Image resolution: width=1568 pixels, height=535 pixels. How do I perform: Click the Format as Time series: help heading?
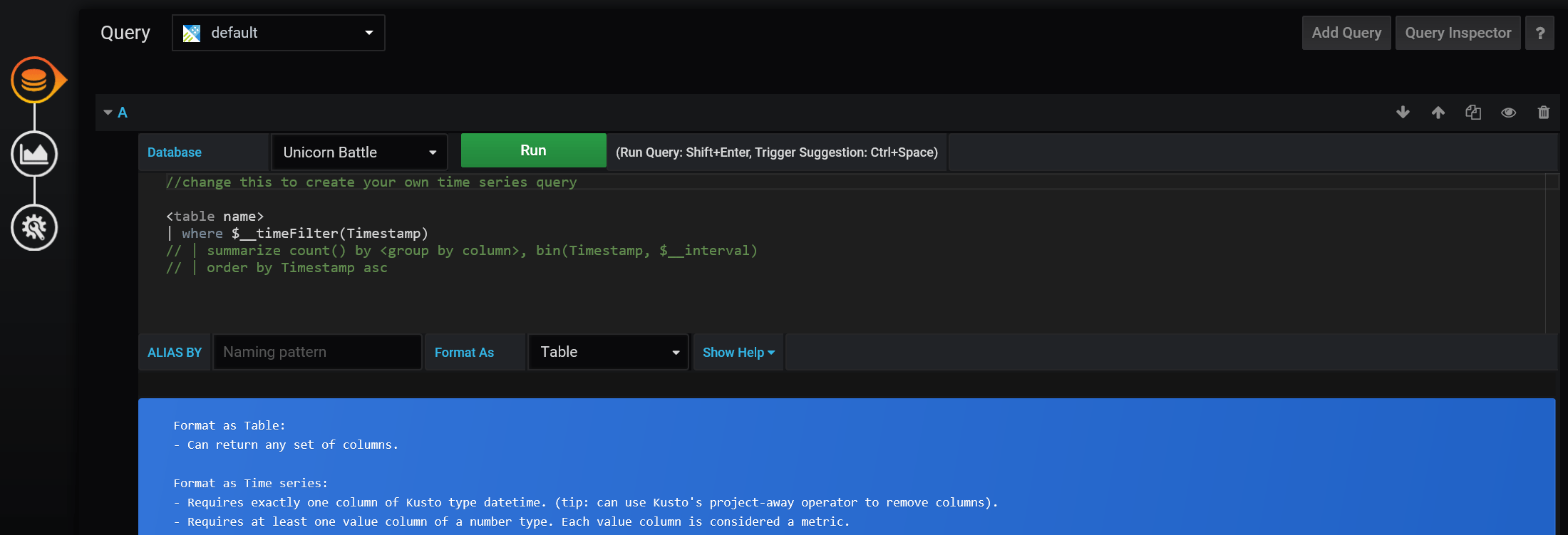251,483
